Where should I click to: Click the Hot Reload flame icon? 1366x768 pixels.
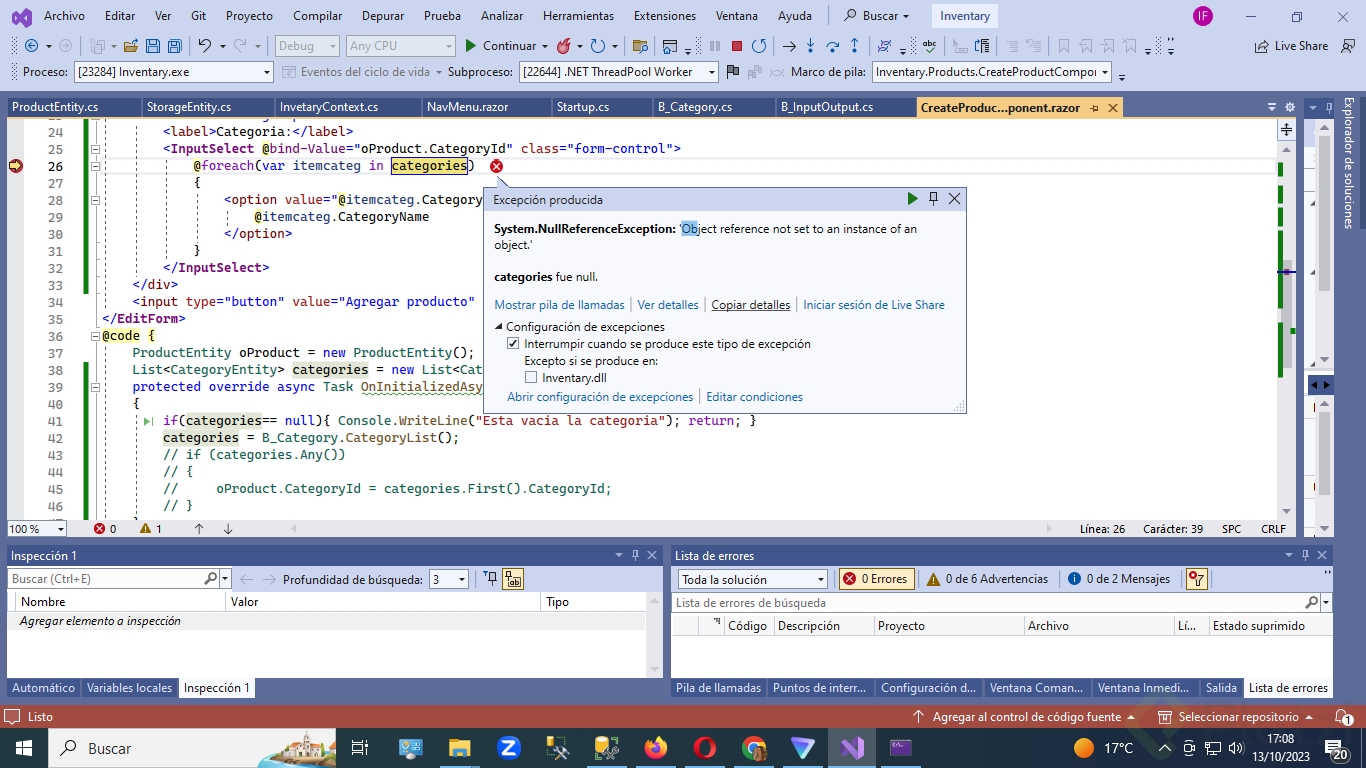point(564,46)
